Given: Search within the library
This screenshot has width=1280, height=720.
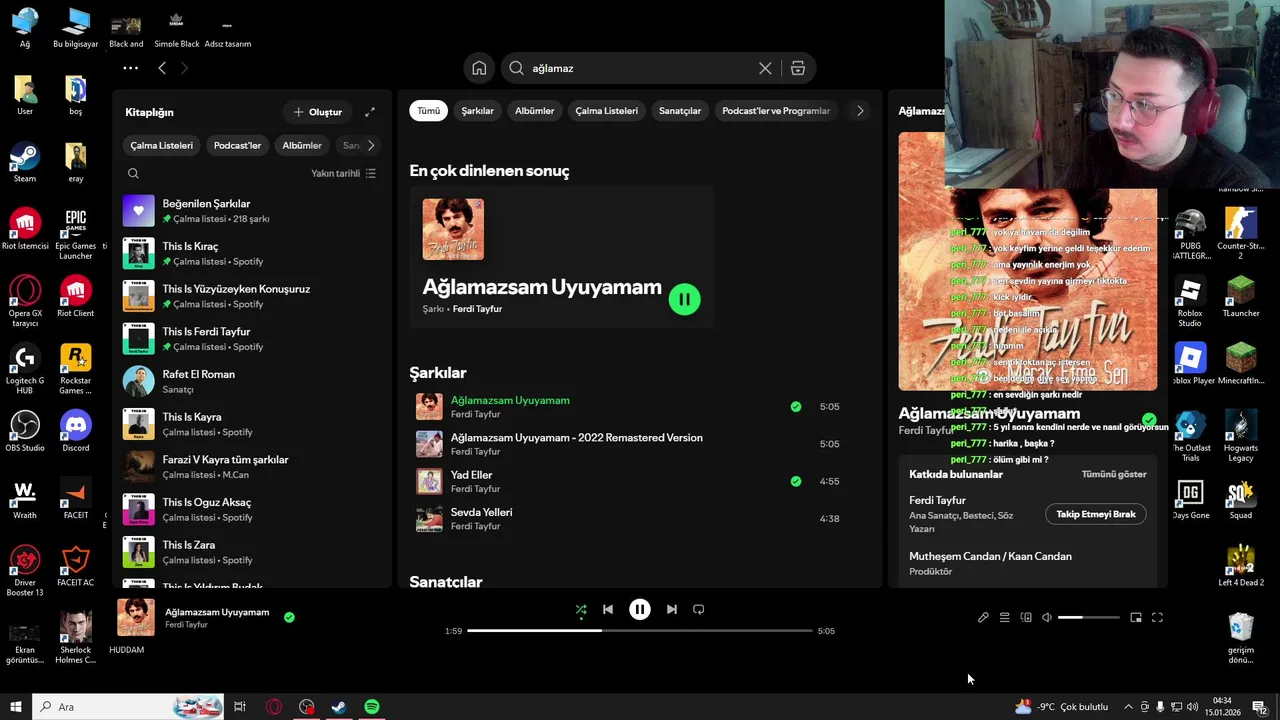Looking at the screenshot, I should pyautogui.click(x=133, y=173).
